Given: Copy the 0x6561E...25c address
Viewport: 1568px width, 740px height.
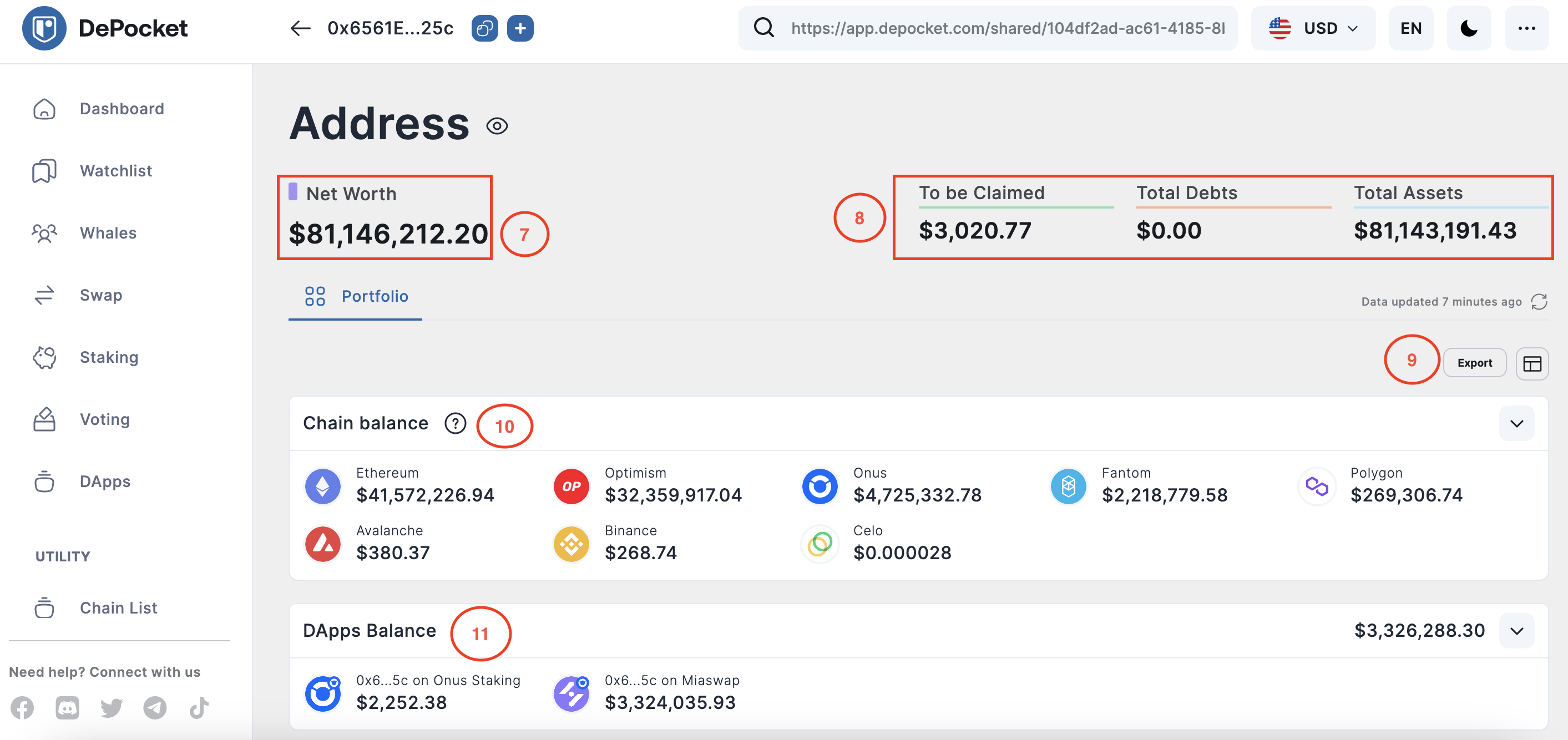Looking at the screenshot, I should [484, 29].
